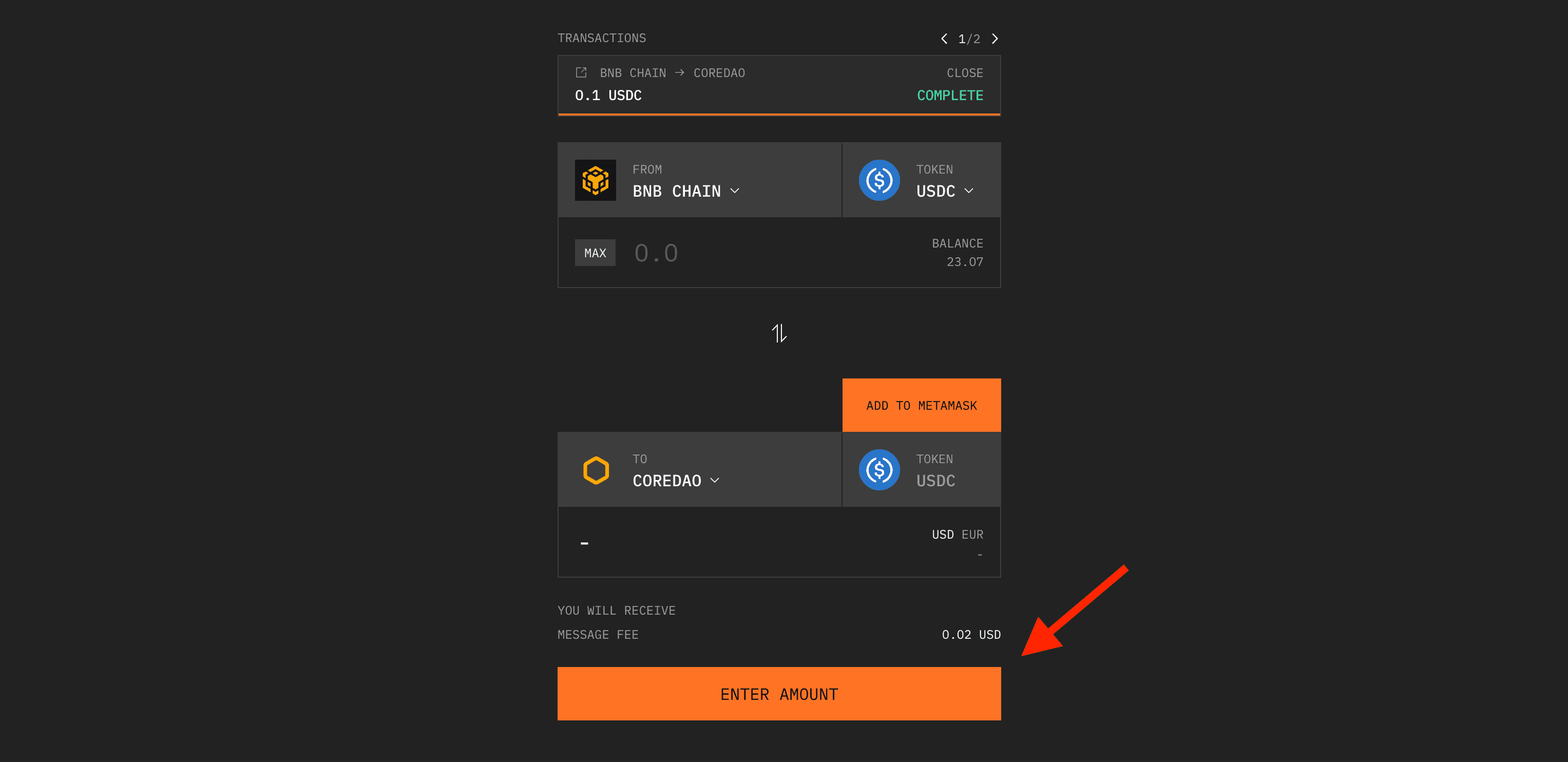
Task: Click the message fee USD value
Action: pyautogui.click(x=967, y=634)
